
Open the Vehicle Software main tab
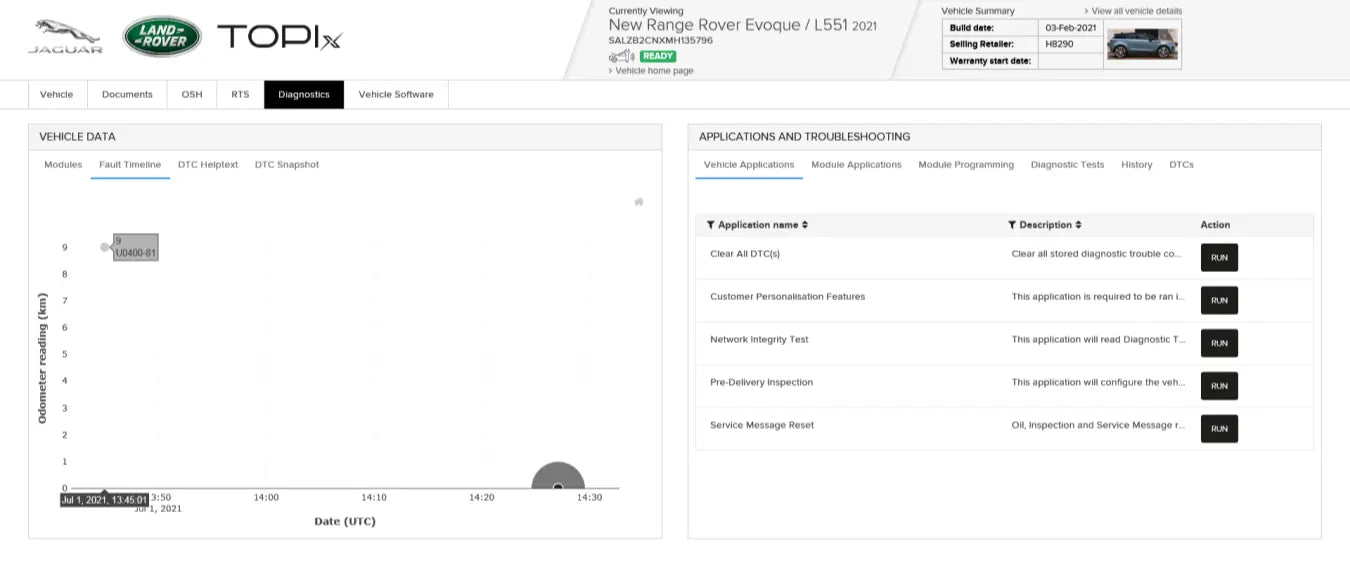(x=396, y=95)
